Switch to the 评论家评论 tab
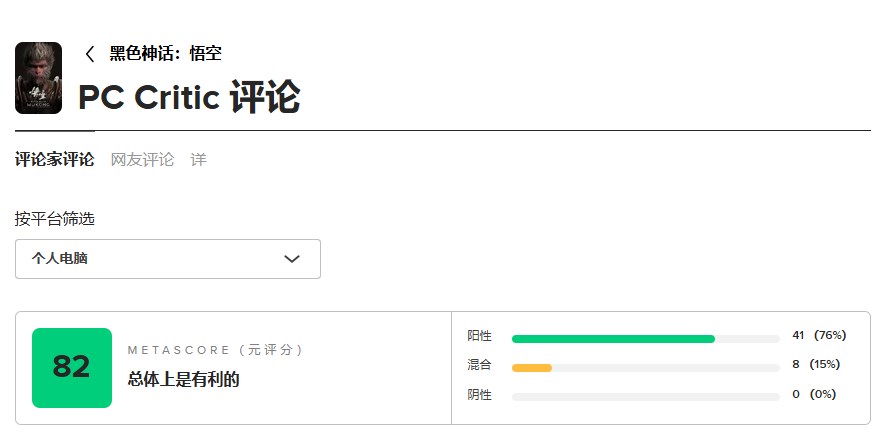The width and height of the screenshot is (881, 447). [x=55, y=159]
